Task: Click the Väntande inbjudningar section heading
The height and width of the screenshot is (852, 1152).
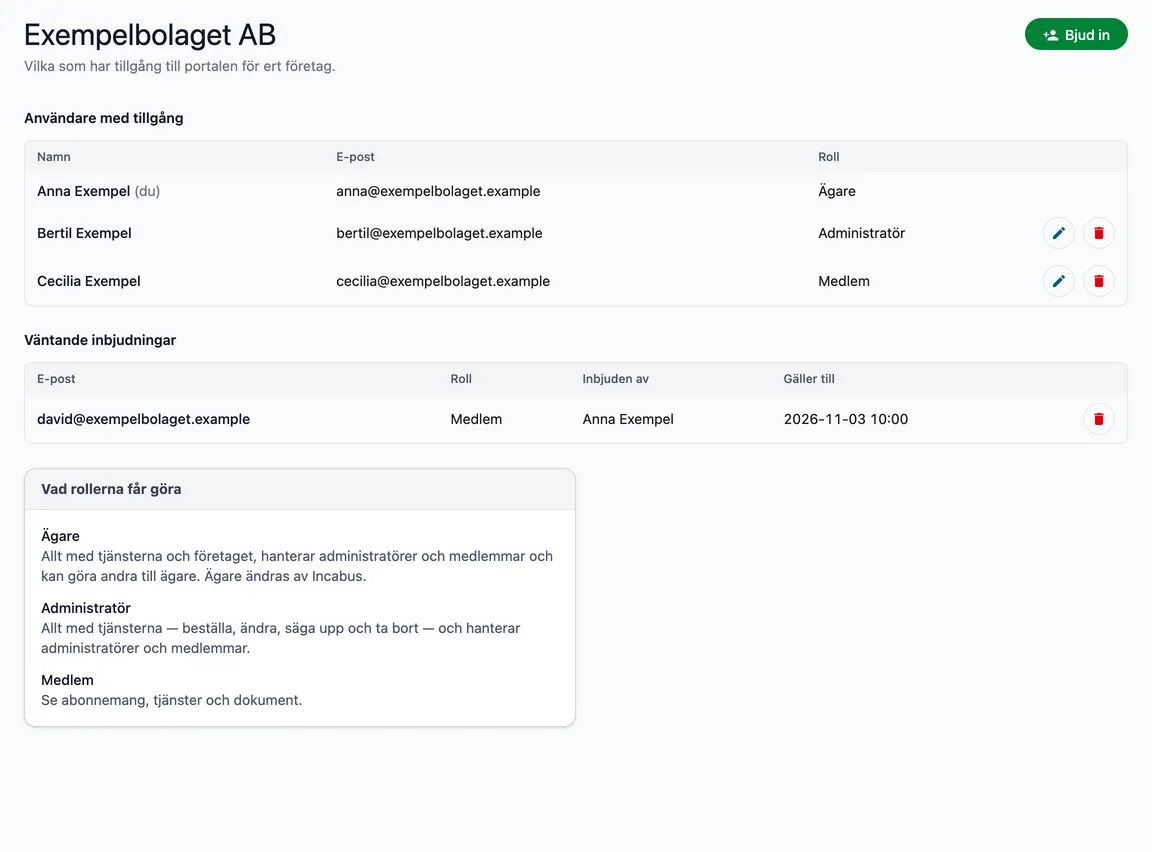Action: pyautogui.click(x=100, y=340)
